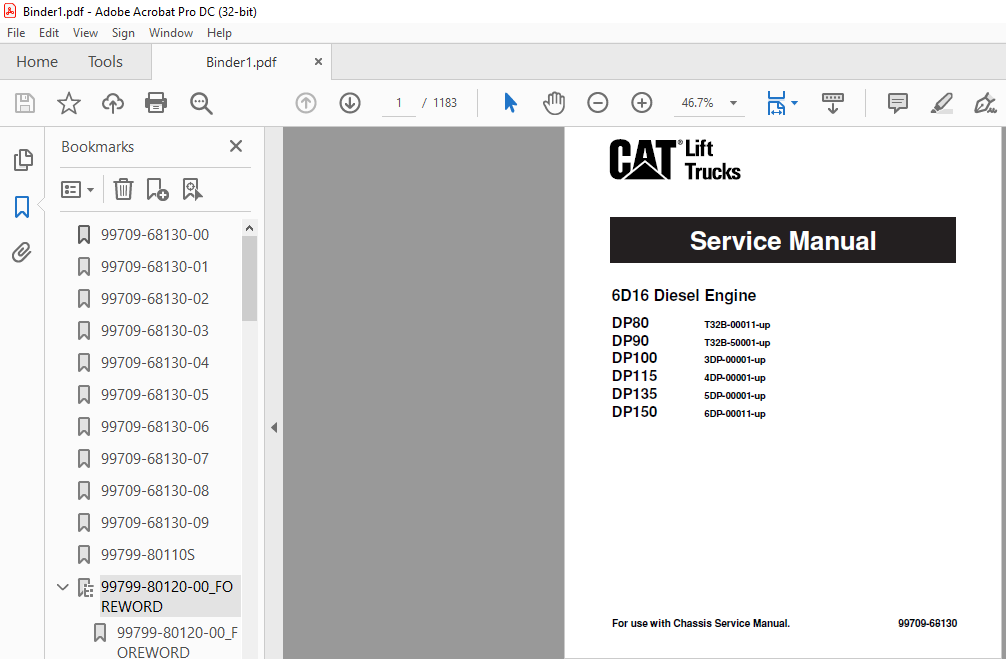Click the T32B-00011-up serial number

737,325
